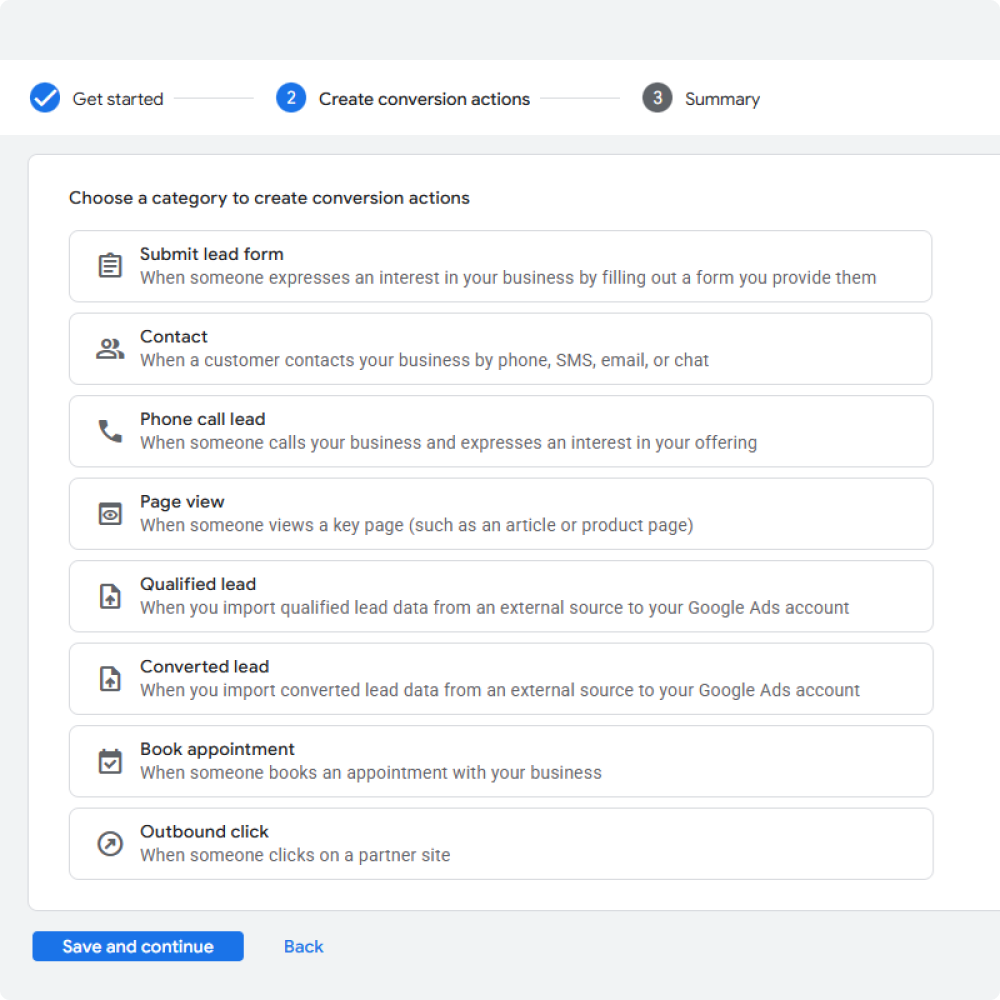Viewport: 1000px width, 1000px height.
Task: Select the Submit lead form category card
Action: [x=500, y=265]
